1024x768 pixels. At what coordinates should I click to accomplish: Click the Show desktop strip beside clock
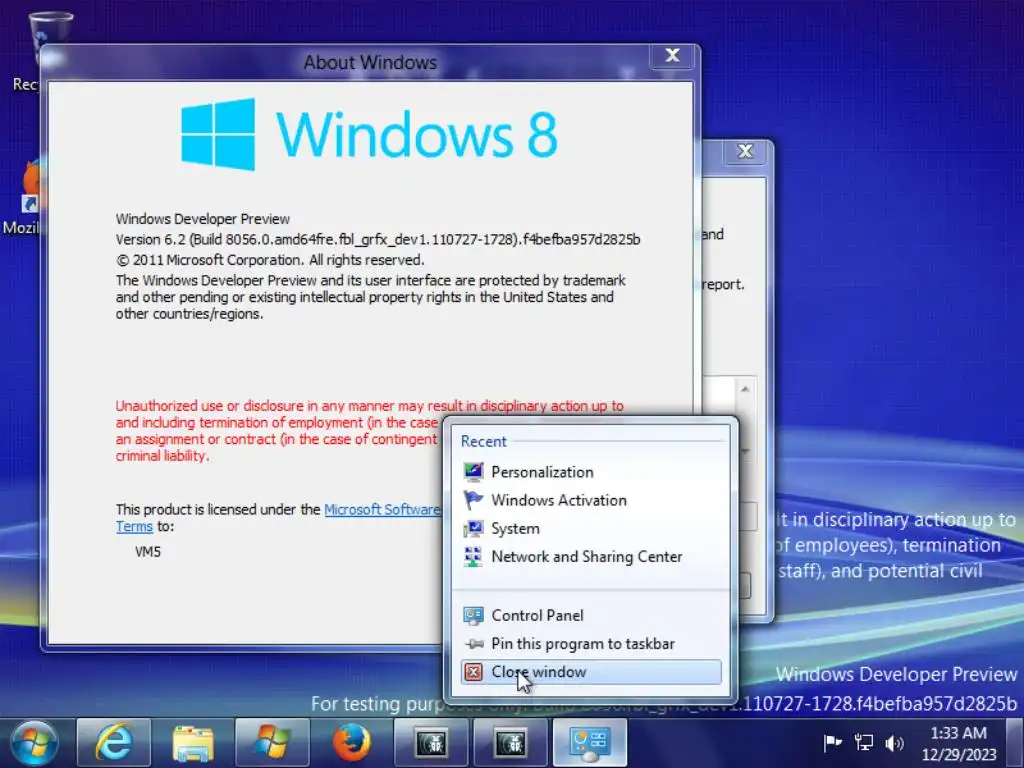1015,743
